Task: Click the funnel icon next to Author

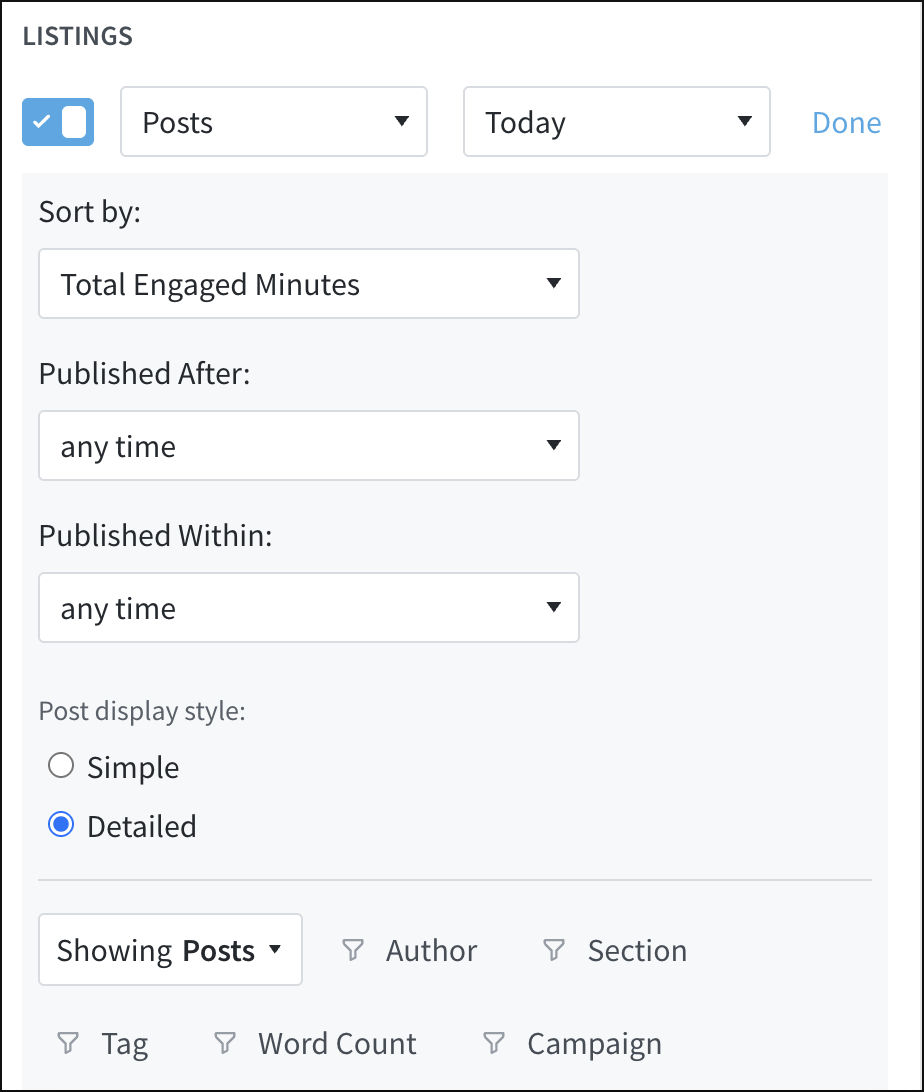Action: [353, 950]
